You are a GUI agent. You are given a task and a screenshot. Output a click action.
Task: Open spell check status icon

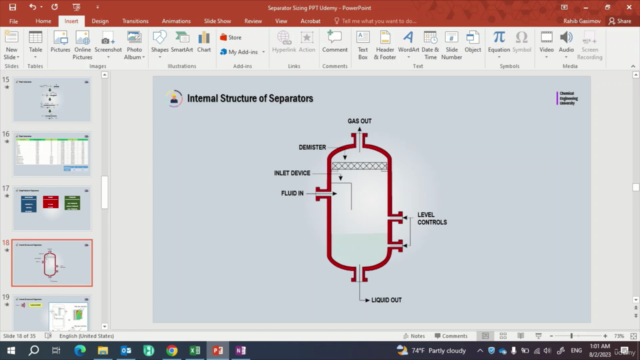tap(48, 336)
